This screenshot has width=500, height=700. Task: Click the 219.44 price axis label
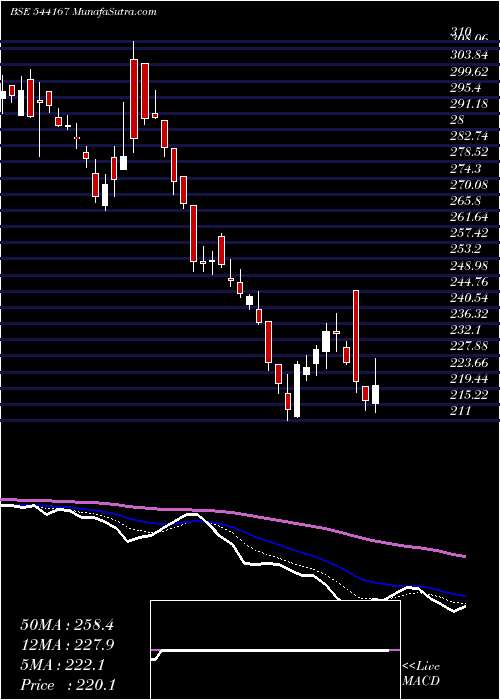pos(469,379)
